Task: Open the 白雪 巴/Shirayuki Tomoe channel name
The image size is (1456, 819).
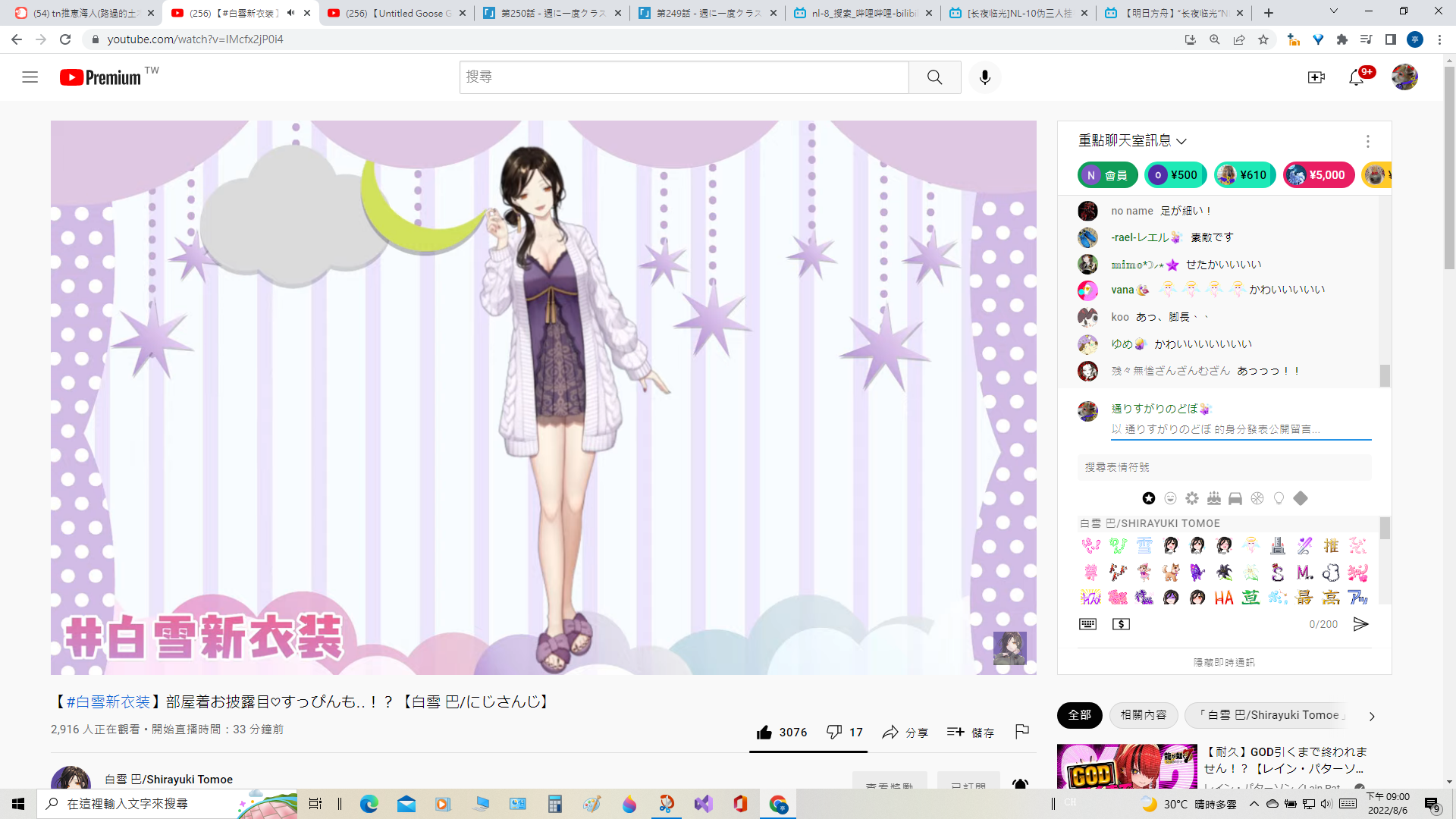Action: (168, 780)
